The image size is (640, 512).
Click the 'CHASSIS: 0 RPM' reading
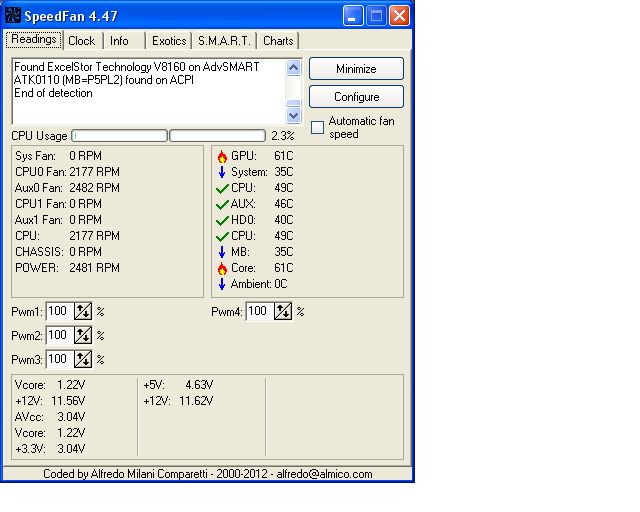coord(58,252)
